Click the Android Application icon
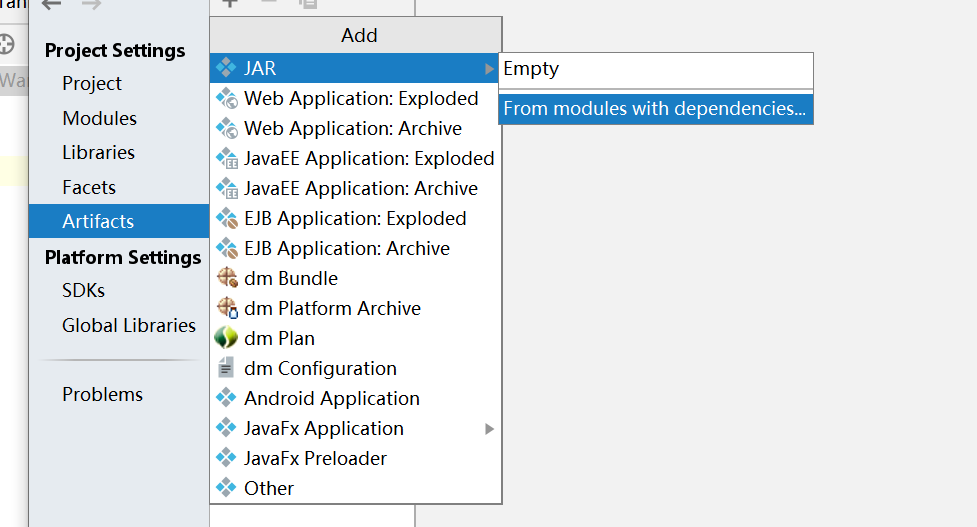 pos(226,397)
